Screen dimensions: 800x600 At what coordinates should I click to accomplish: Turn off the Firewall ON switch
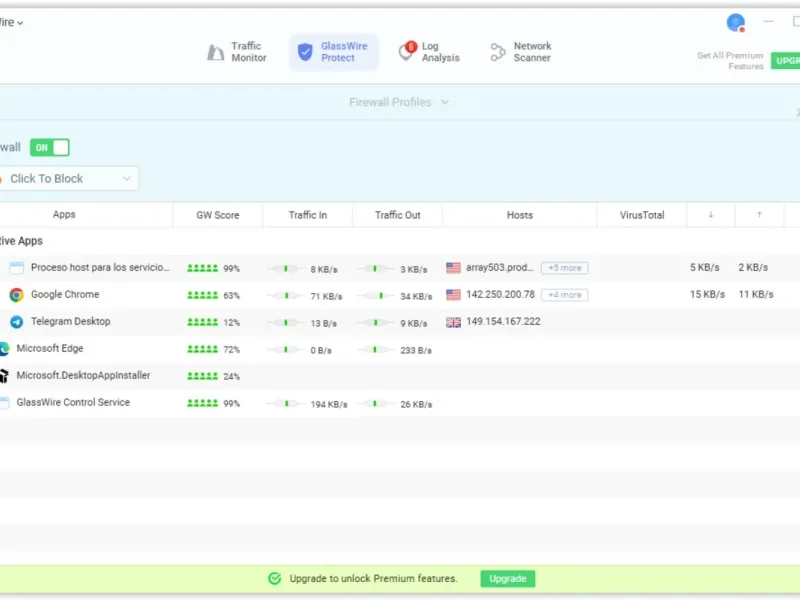pos(50,148)
